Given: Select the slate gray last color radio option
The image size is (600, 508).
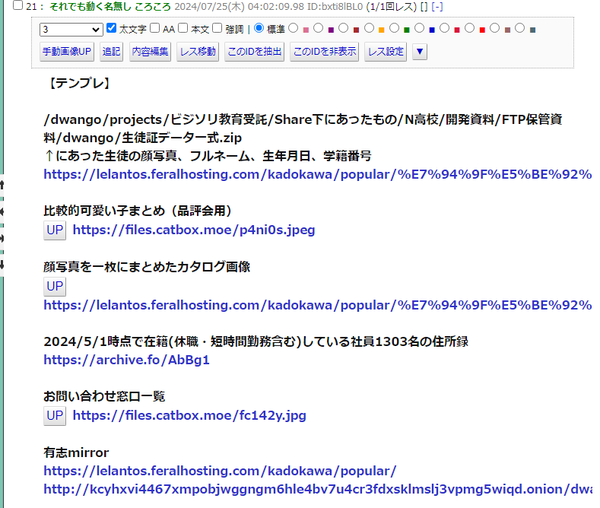Looking at the screenshot, I should pos(520,28).
